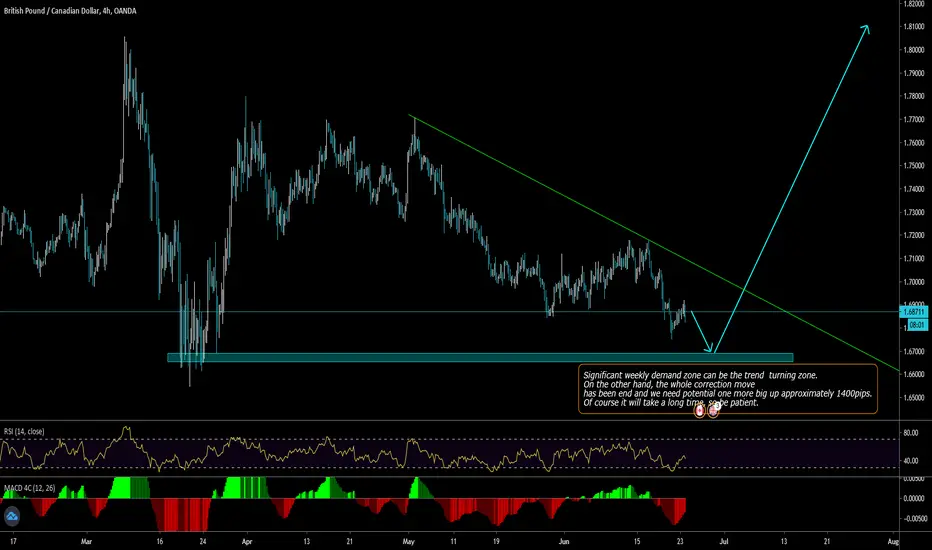Open the Canadian flag economic event marker
The width and height of the screenshot is (932, 550).
click(x=700, y=410)
